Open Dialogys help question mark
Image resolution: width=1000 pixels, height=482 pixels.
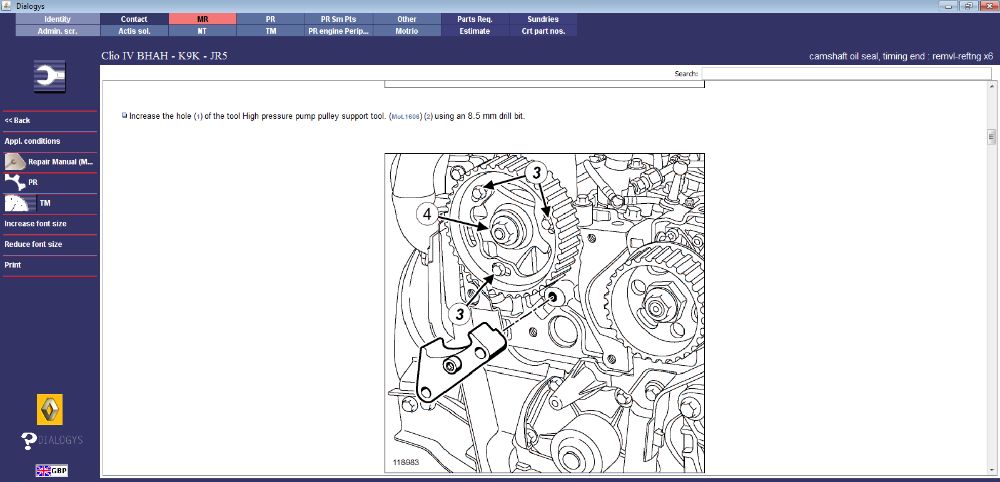point(29,441)
